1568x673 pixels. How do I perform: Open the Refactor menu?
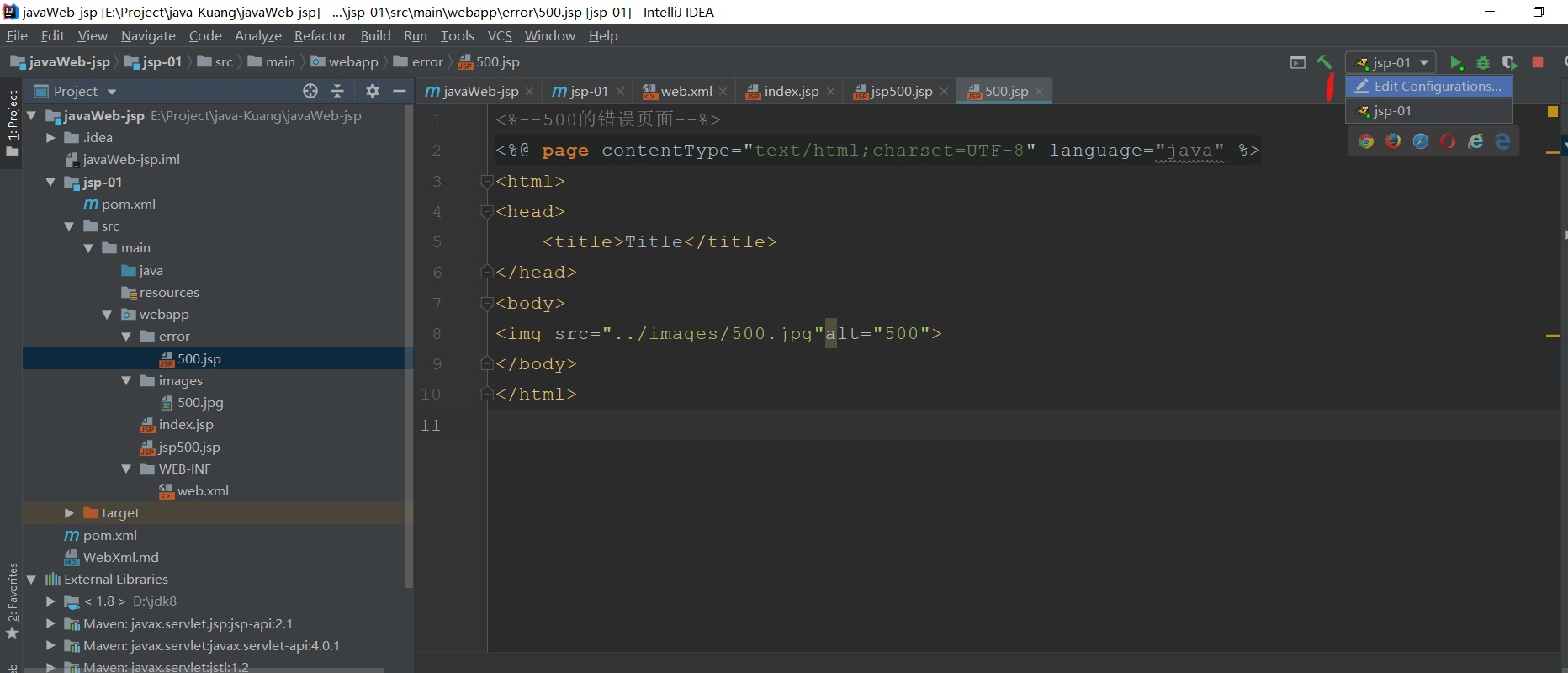(x=320, y=35)
